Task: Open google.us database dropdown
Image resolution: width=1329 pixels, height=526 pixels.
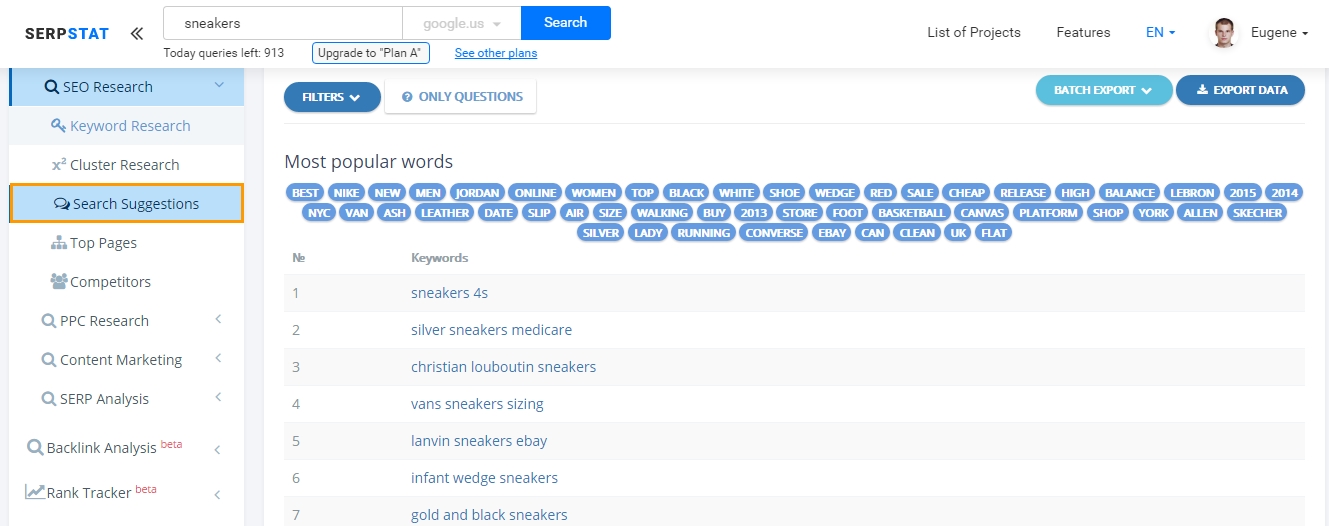Action: click(461, 22)
